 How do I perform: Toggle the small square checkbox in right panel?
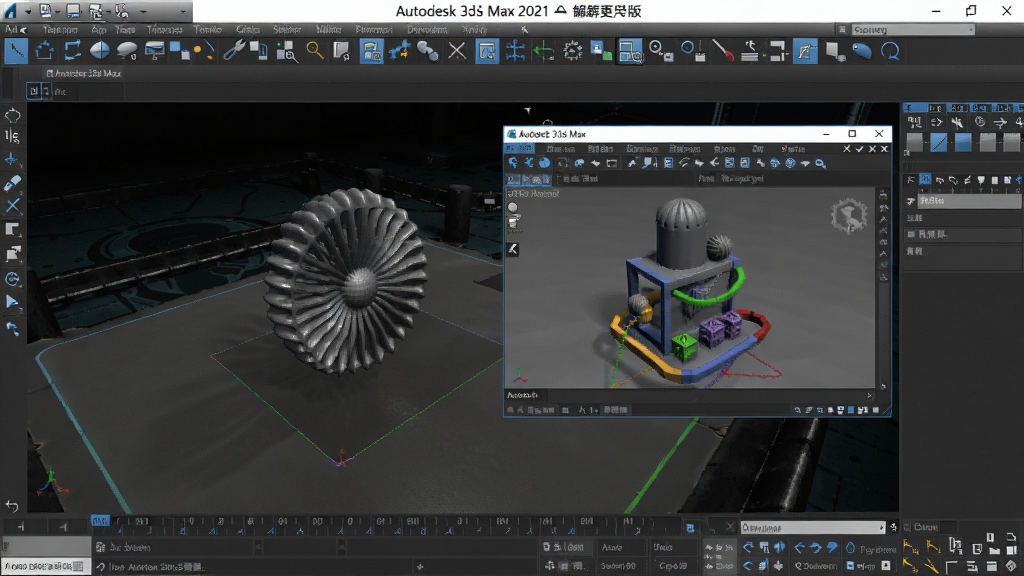[x=911, y=234]
